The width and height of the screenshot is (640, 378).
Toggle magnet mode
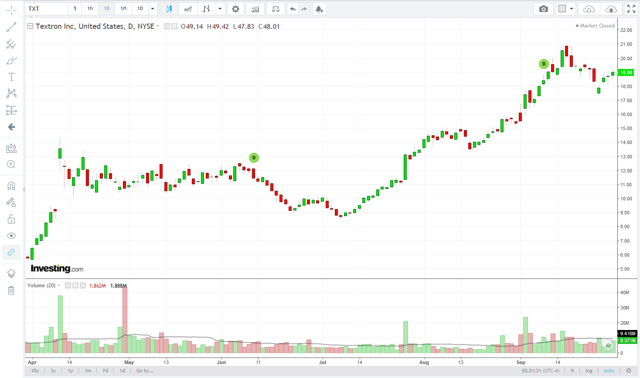11,186
